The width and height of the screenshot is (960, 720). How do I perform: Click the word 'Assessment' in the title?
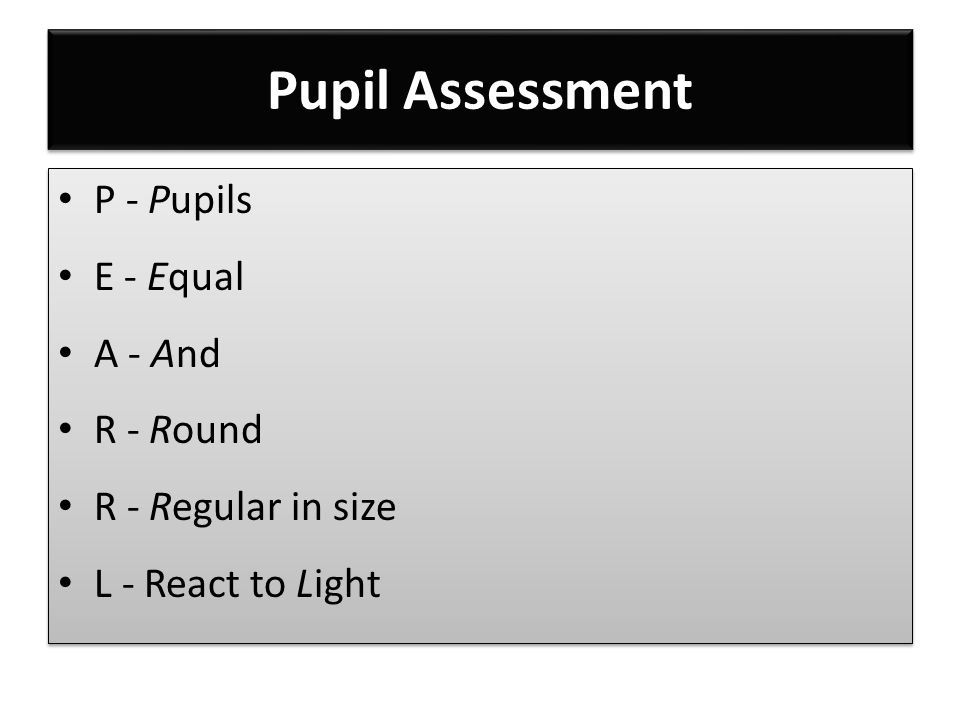coord(548,91)
